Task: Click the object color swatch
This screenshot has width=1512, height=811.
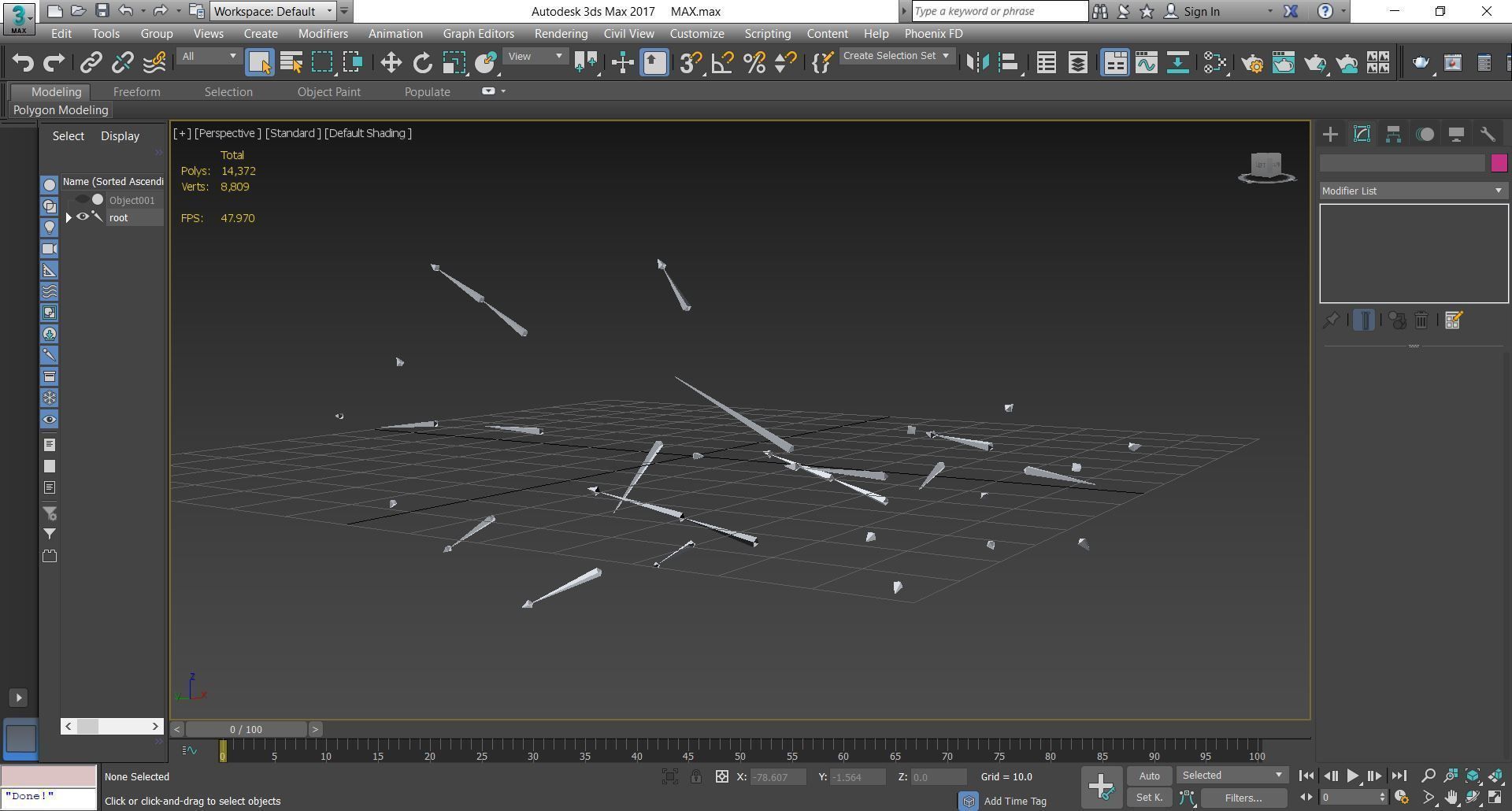Action: pos(1499,163)
